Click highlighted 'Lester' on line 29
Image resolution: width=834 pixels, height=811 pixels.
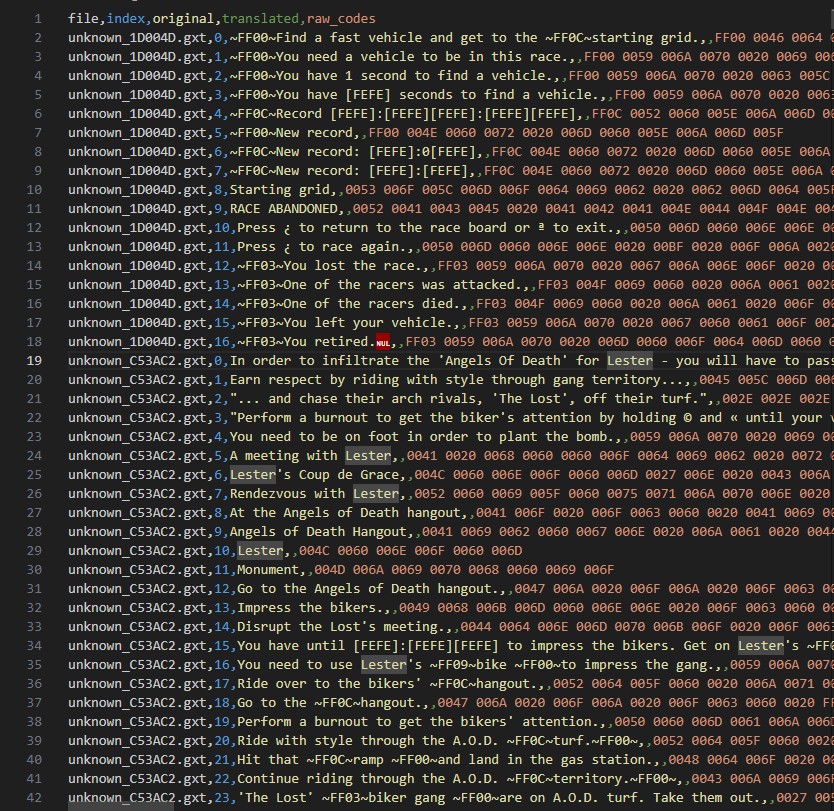pos(260,550)
